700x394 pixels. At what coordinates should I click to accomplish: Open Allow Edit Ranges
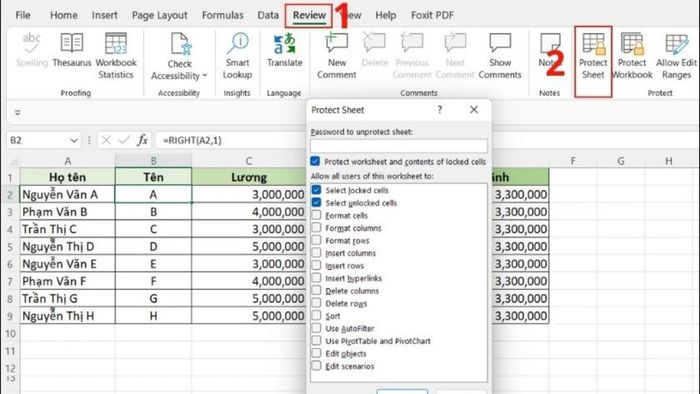(676, 56)
